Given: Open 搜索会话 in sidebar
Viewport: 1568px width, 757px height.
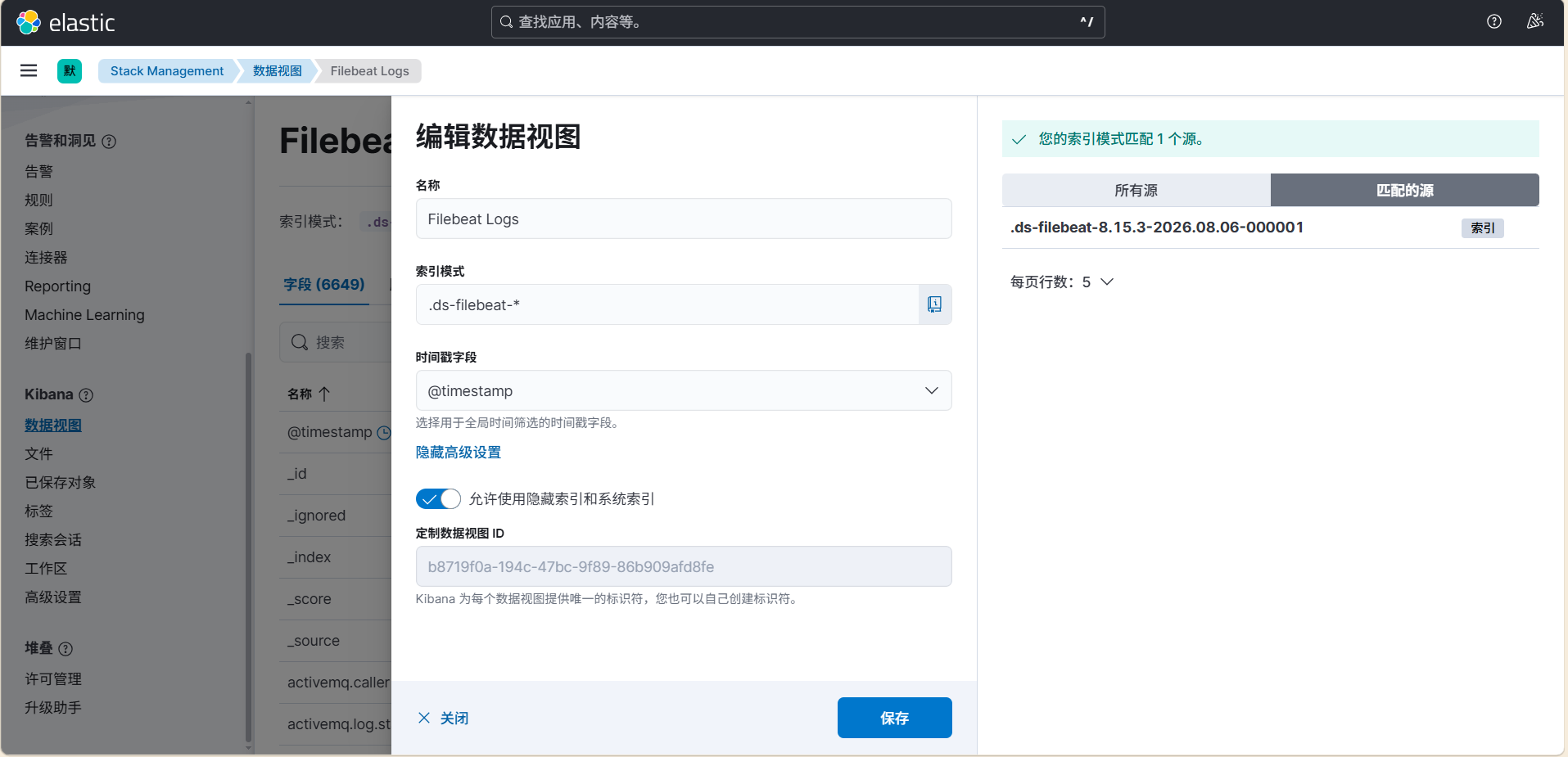Looking at the screenshot, I should 53,539.
